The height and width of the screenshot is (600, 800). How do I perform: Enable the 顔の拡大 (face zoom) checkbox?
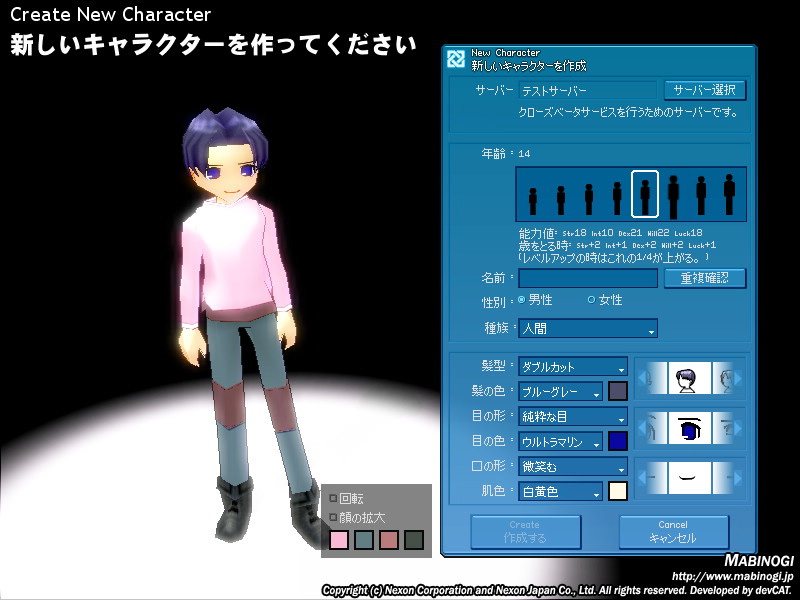334,517
